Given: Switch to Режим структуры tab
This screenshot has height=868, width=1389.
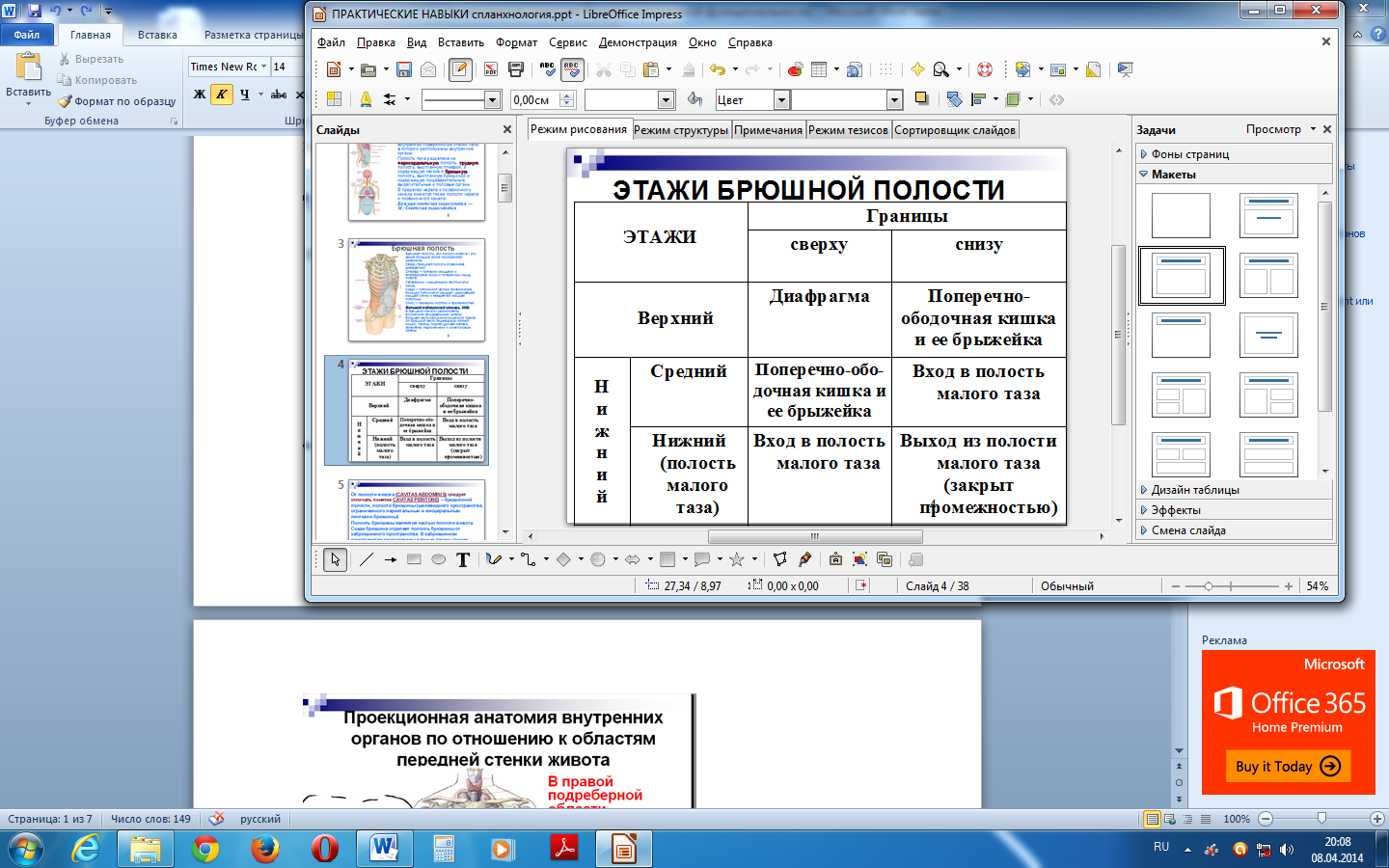Looking at the screenshot, I should click(x=681, y=130).
